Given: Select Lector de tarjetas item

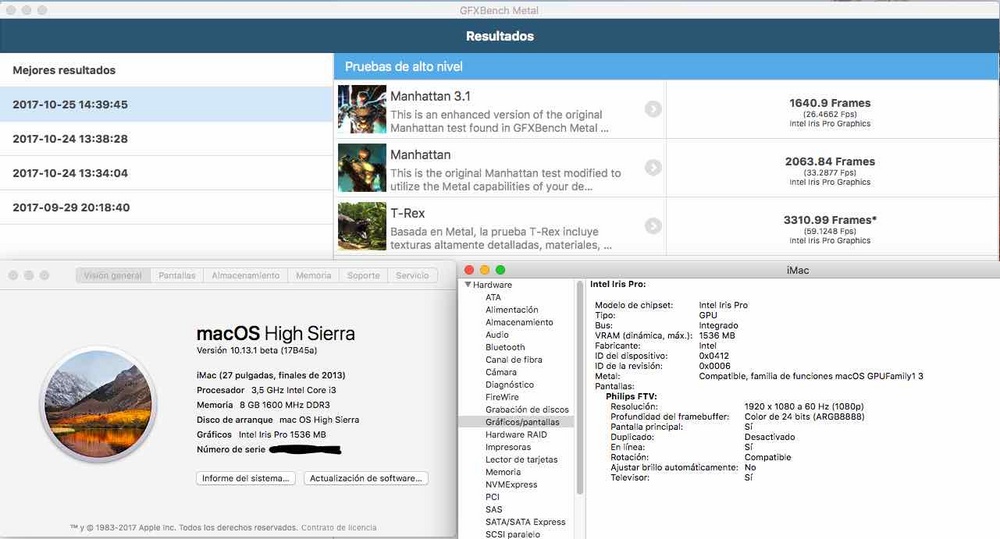Looking at the screenshot, I should tap(521, 459).
